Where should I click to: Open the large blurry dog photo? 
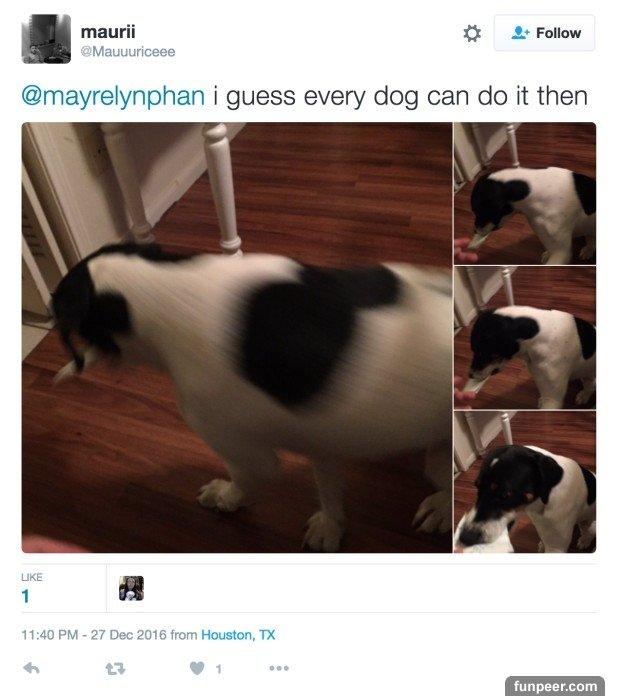[x=237, y=337]
